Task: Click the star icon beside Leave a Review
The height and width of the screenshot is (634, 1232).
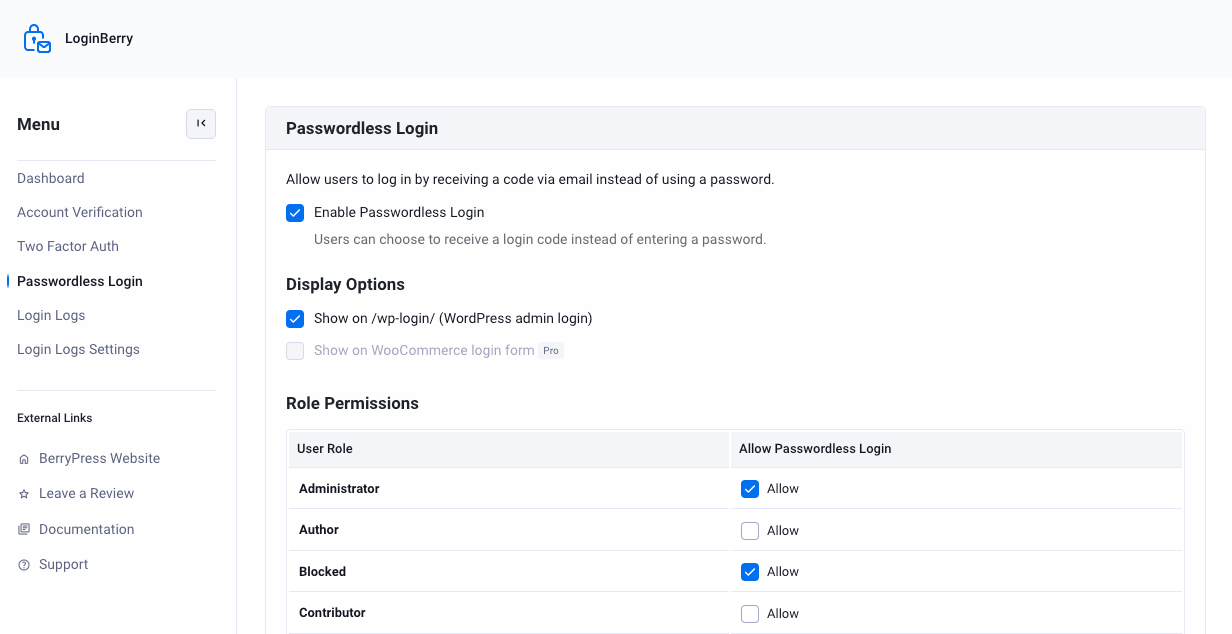Action: point(24,494)
